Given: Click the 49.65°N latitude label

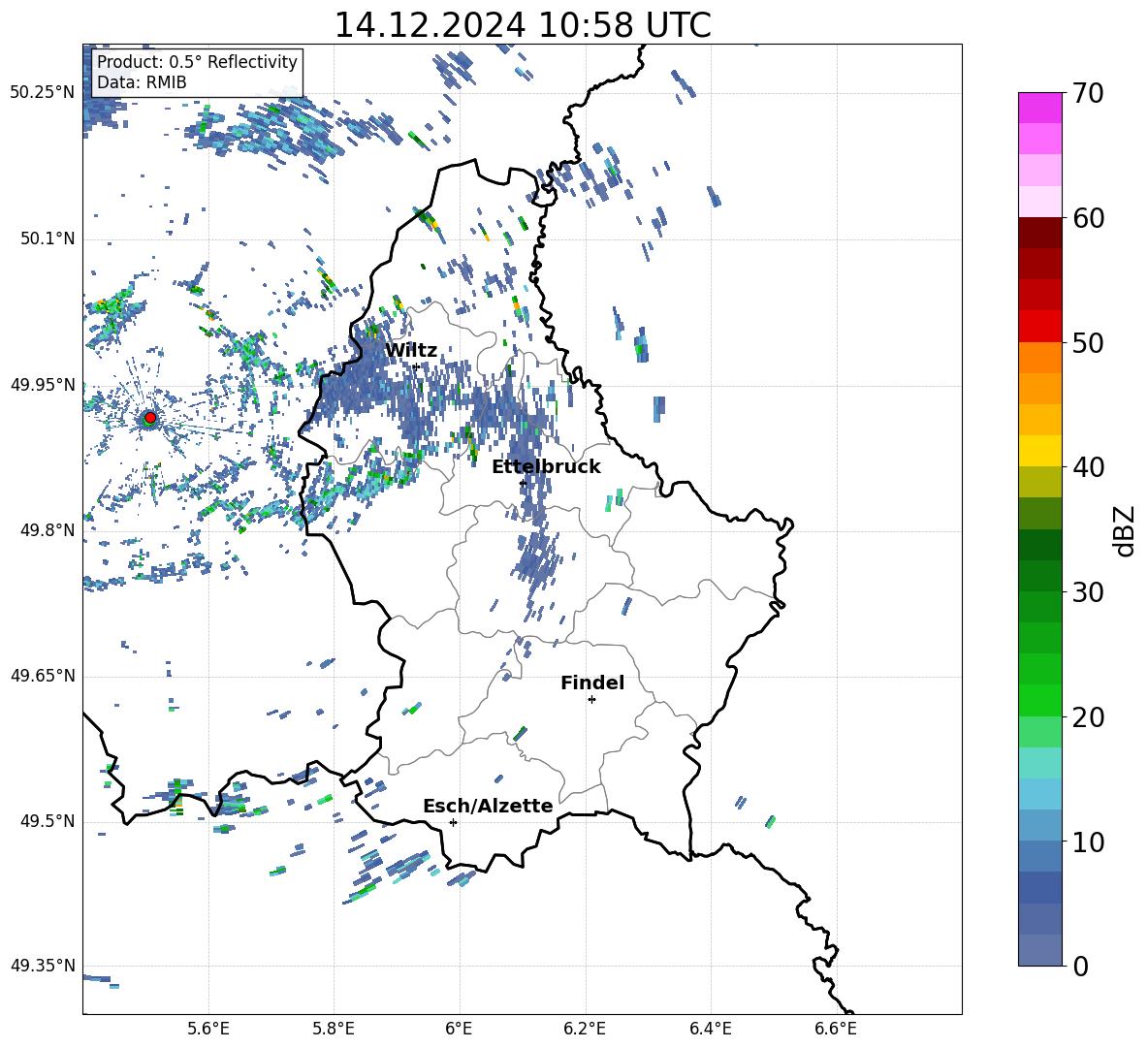Looking at the screenshot, I should pos(43,675).
